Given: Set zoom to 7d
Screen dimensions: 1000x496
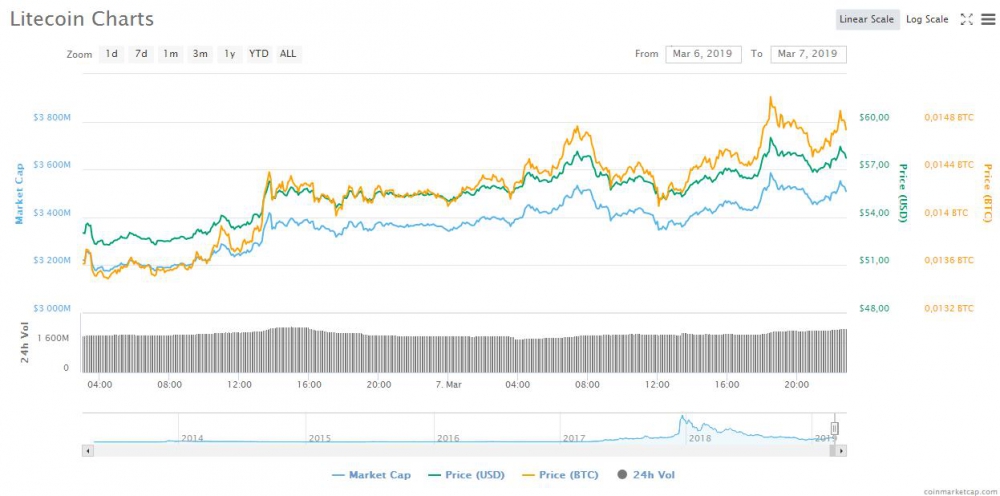Looking at the screenshot, I should pos(141,54).
